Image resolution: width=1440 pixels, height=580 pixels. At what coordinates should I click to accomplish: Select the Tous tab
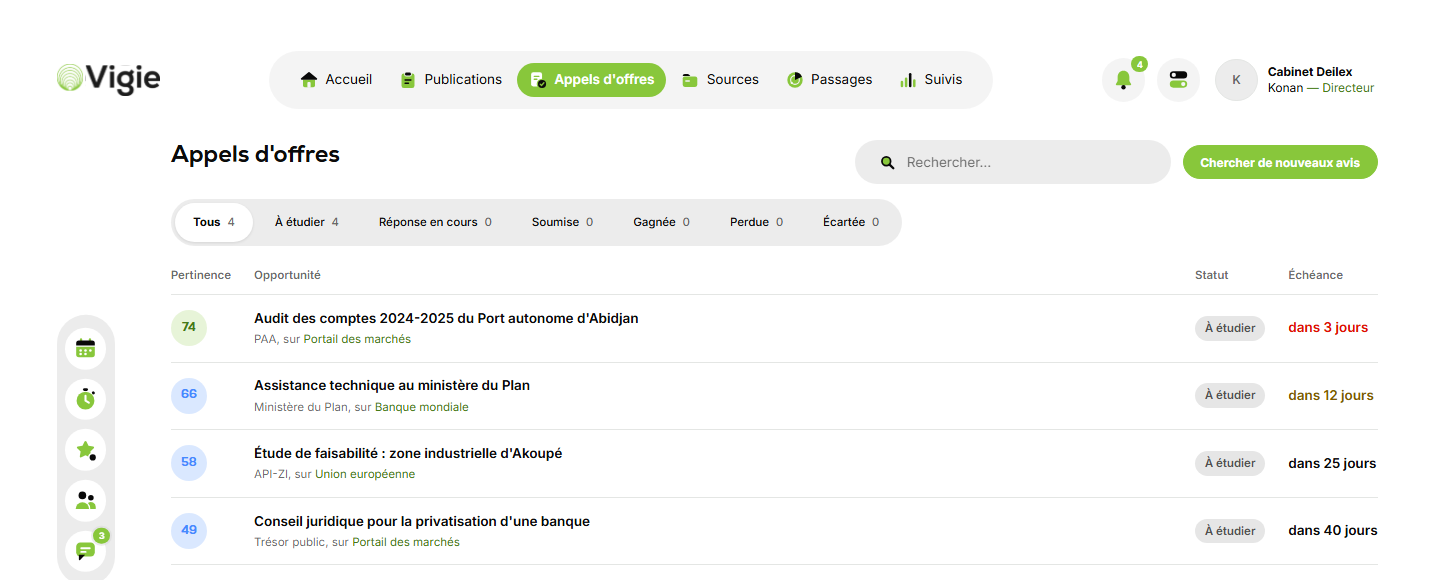pyautogui.click(x=214, y=222)
